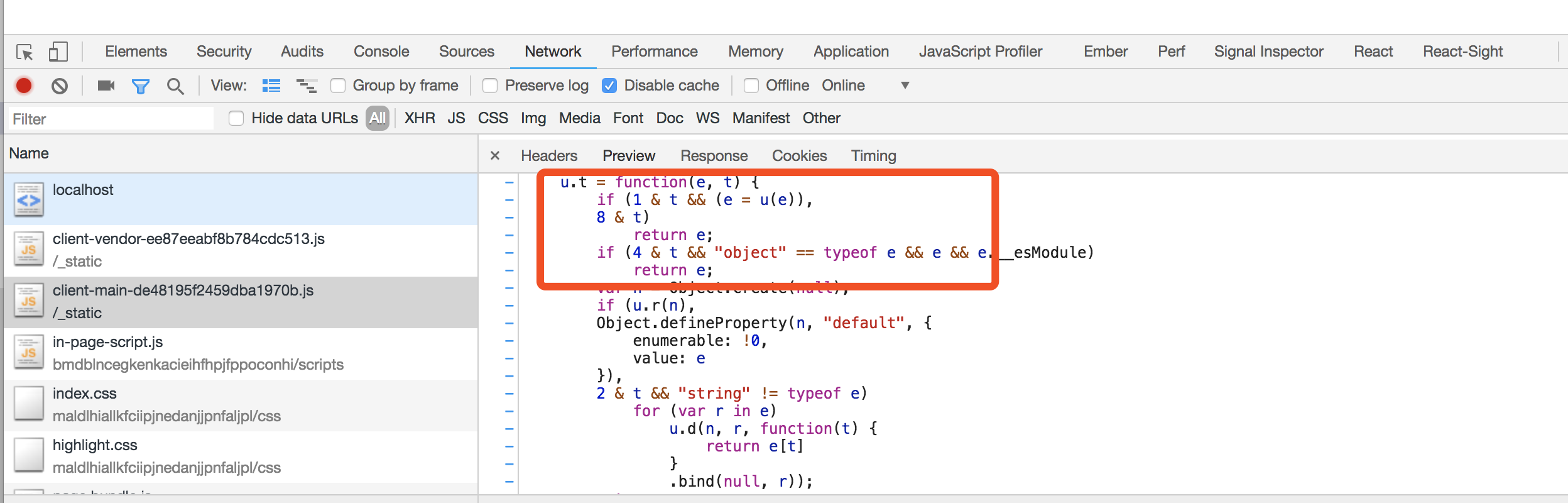Click the file icon beside highlight.css
Viewport: 1568px width, 503px height.
click(x=29, y=456)
